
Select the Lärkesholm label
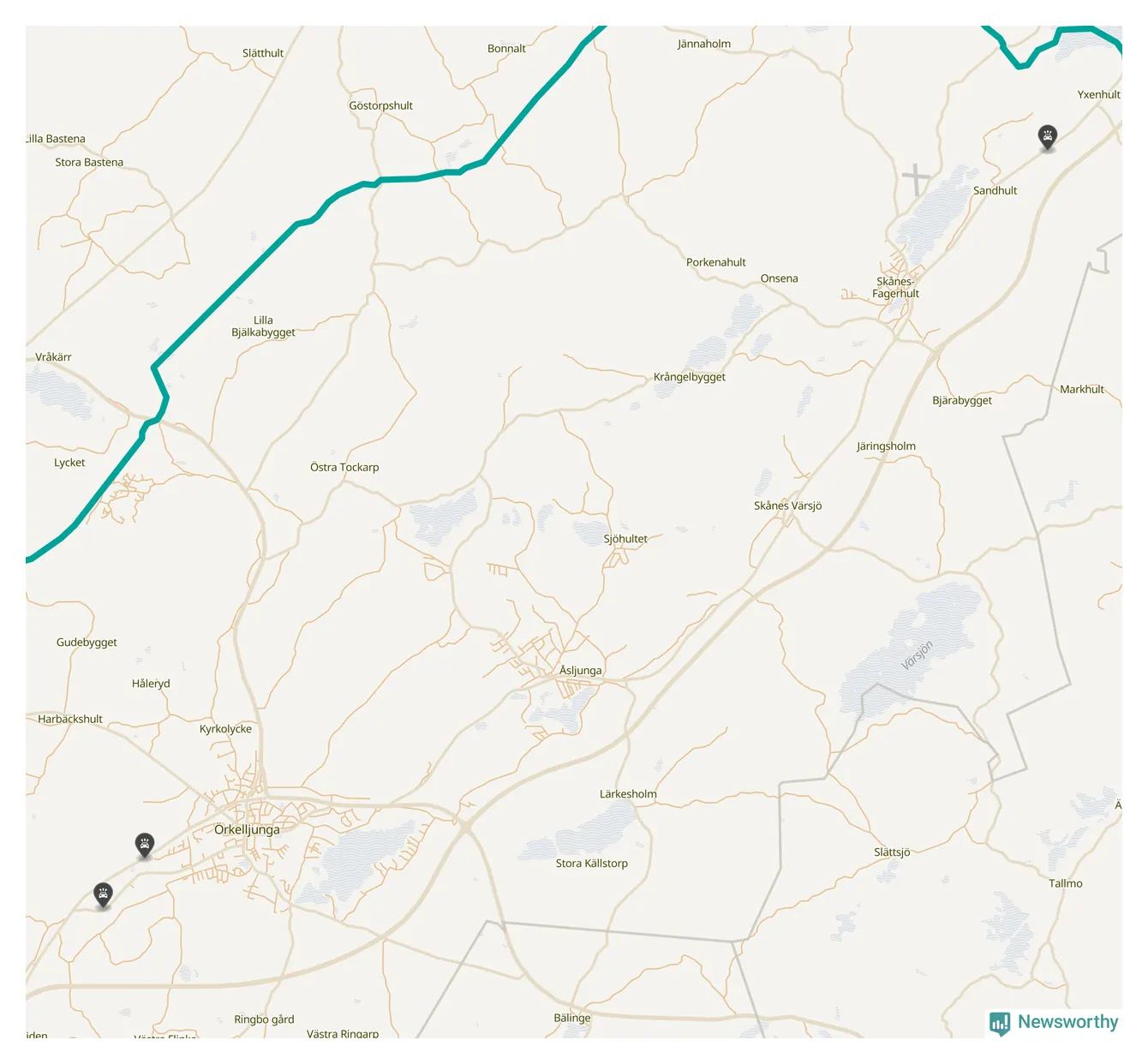628,794
